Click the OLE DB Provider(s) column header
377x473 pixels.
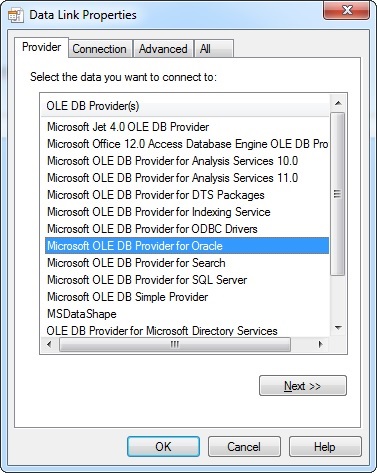(185, 106)
